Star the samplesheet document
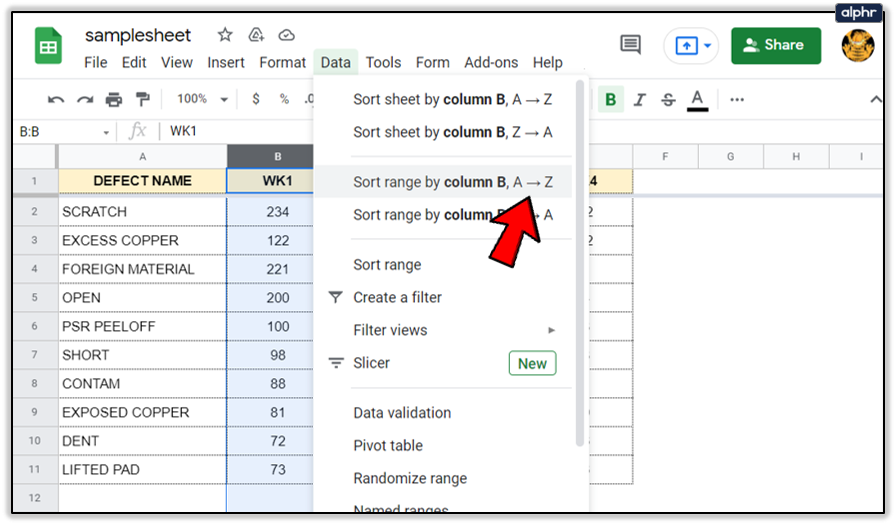Viewport: 896px width, 525px height. point(225,35)
